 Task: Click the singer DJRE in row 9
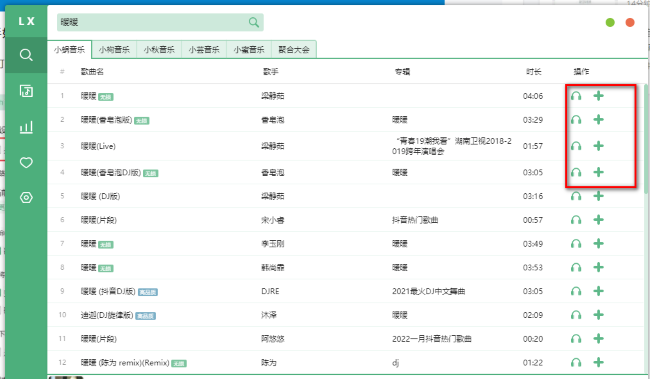(x=270, y=292)
